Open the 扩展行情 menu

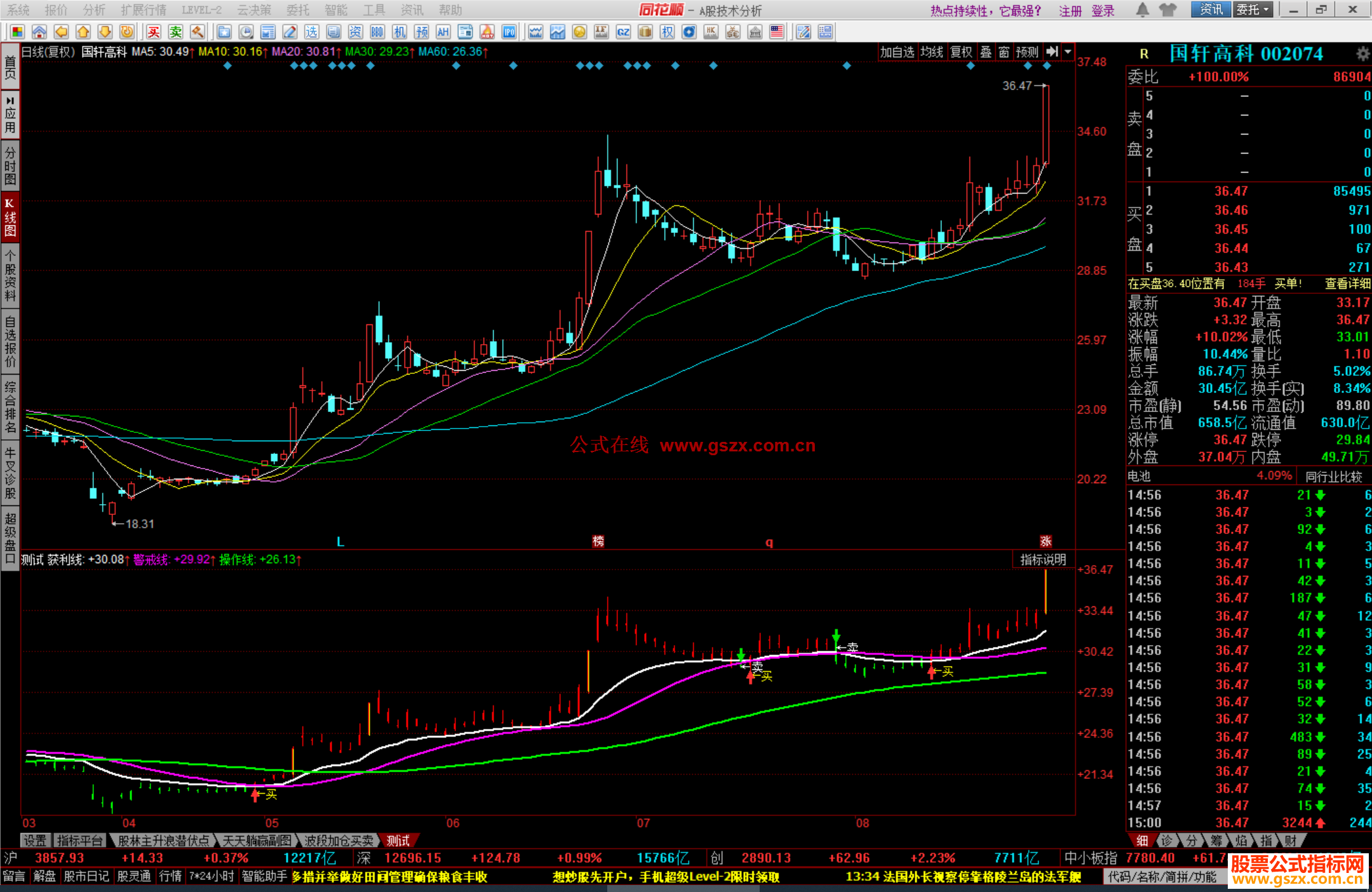(x=144, y=10)
